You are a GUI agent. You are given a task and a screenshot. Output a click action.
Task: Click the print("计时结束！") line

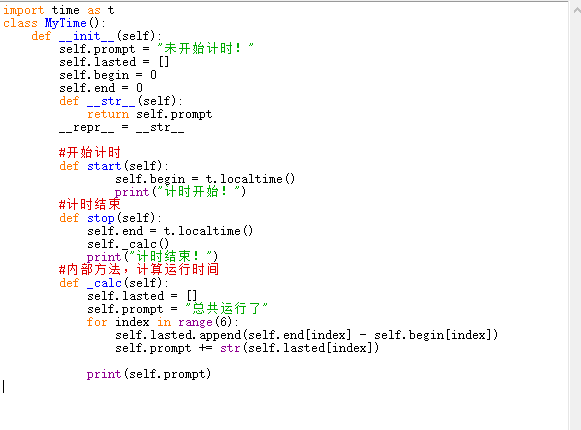152,257
